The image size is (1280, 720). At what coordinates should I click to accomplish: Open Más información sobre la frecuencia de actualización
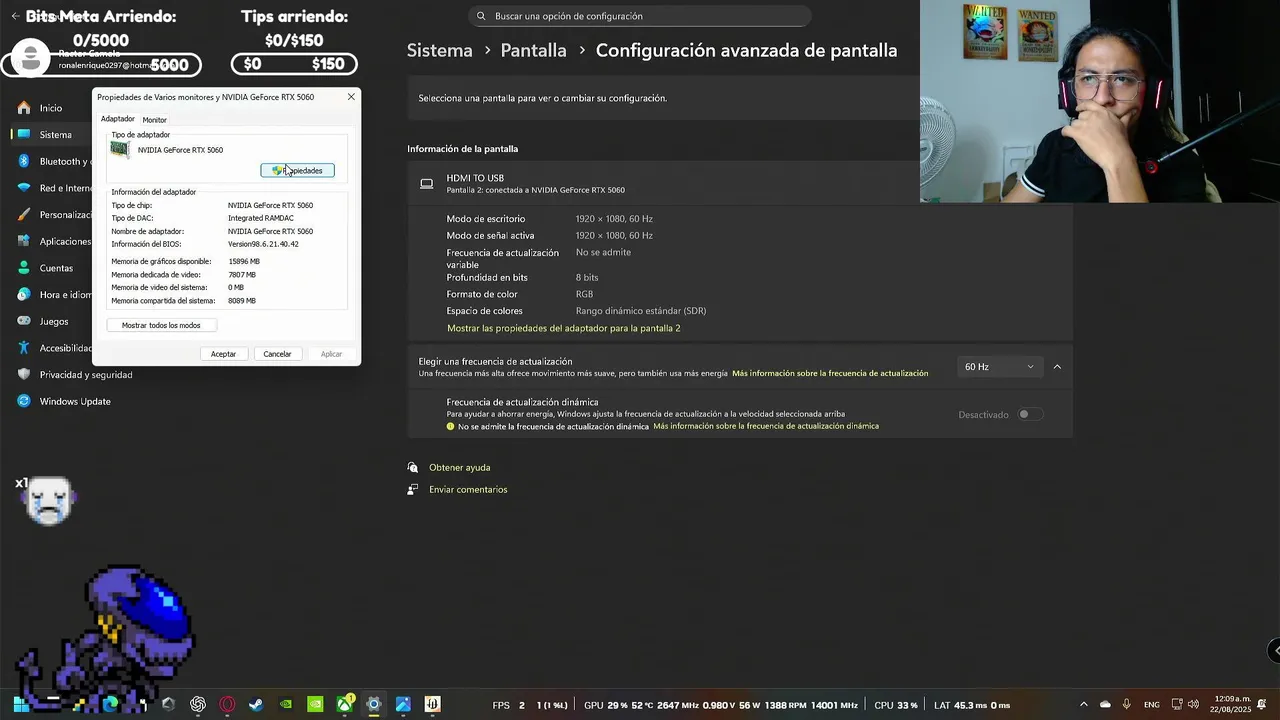830,373
